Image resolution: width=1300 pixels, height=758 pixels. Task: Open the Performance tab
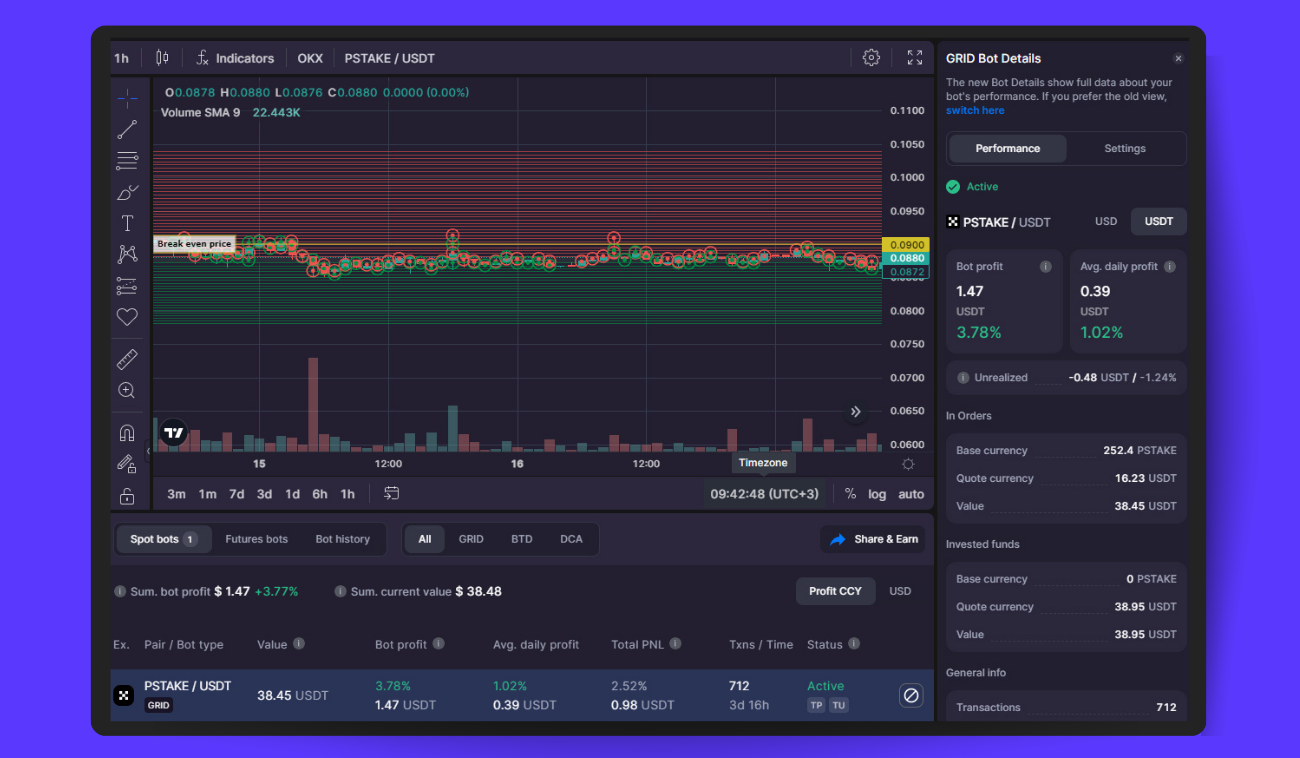[x=1008, y=148]
